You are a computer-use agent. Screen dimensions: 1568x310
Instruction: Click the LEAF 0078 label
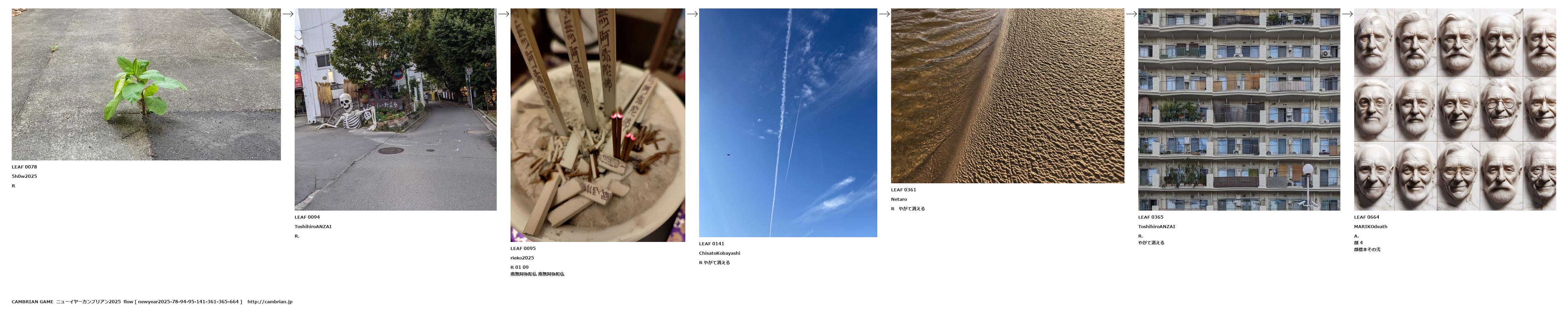24,167
